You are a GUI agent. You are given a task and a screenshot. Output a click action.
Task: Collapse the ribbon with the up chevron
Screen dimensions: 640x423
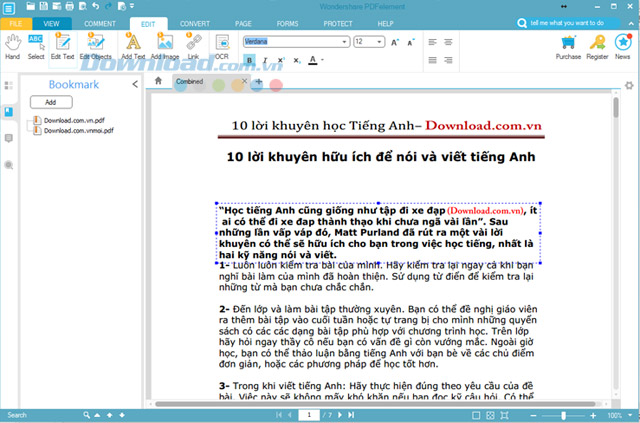[631, 24]
